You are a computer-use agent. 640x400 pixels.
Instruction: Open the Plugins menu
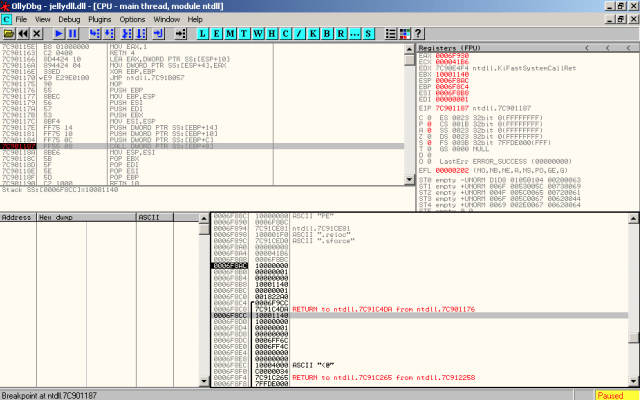tap(101, 19)
